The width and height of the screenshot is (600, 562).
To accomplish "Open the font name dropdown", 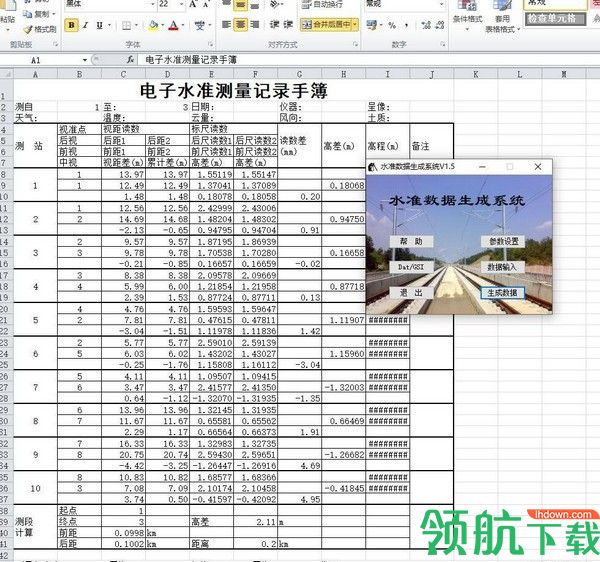I will pyautogui.click(x=152, y=4).
